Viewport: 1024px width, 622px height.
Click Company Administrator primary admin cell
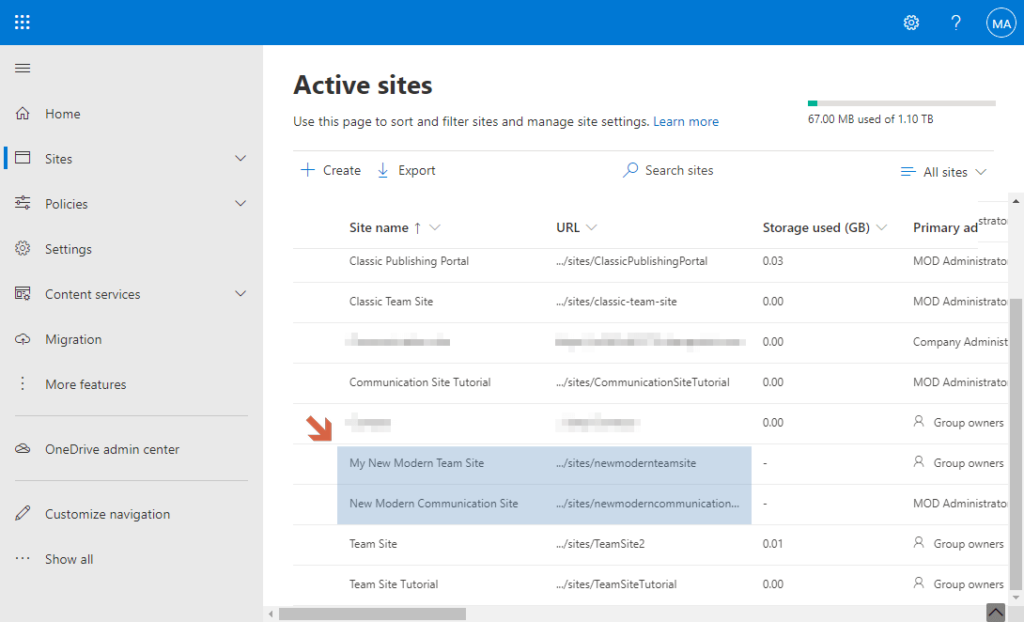960,342
